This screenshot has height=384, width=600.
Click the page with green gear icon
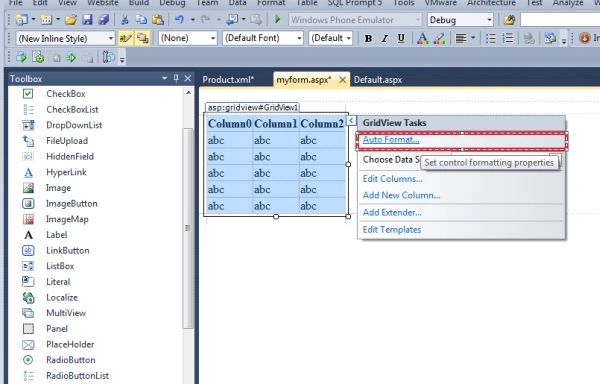coord(38,58)
